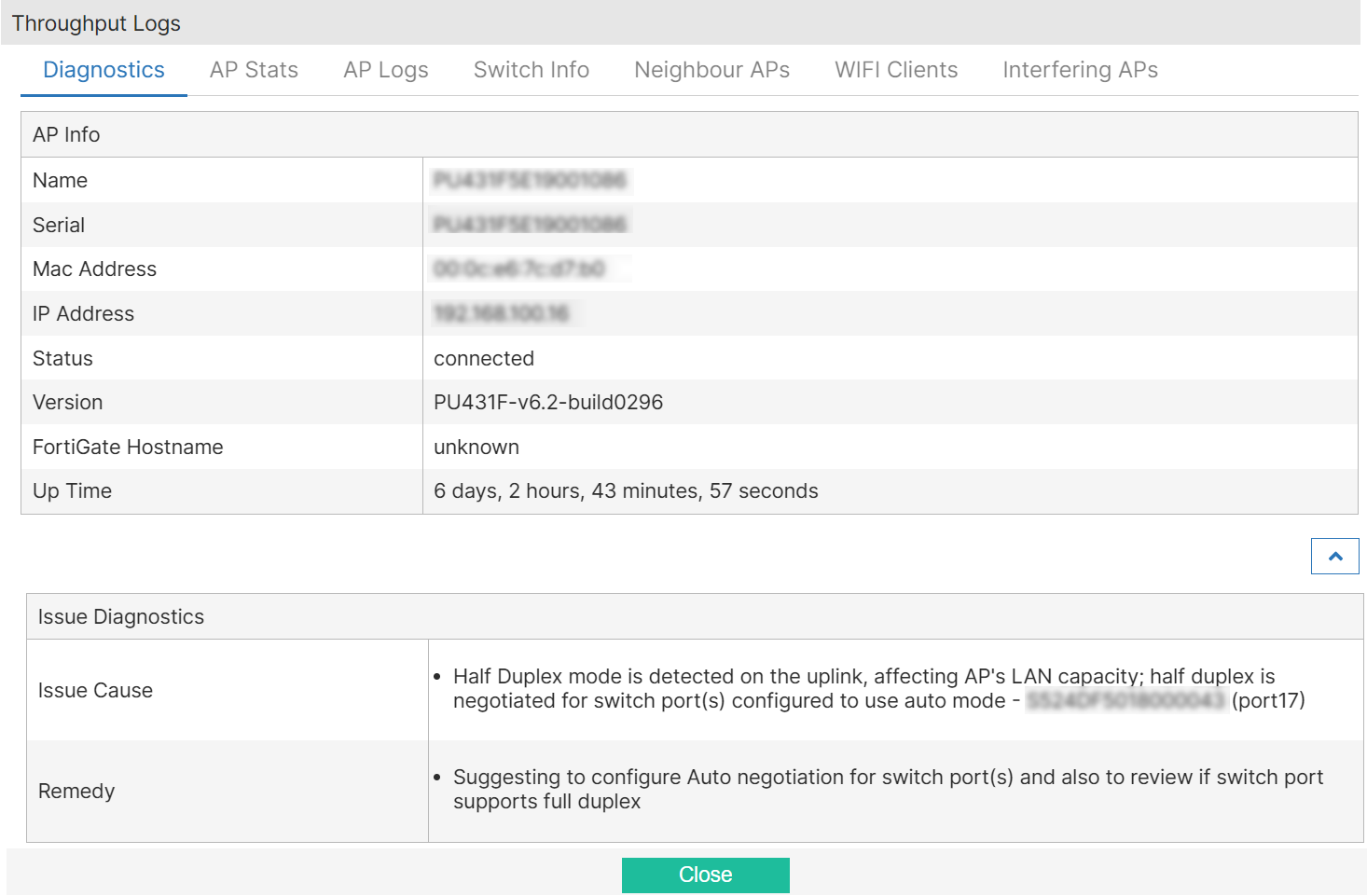The width and height of the screenshot is (1367, 896).
Task: Click the Issue Diagnostics section header
Action: 121,617
